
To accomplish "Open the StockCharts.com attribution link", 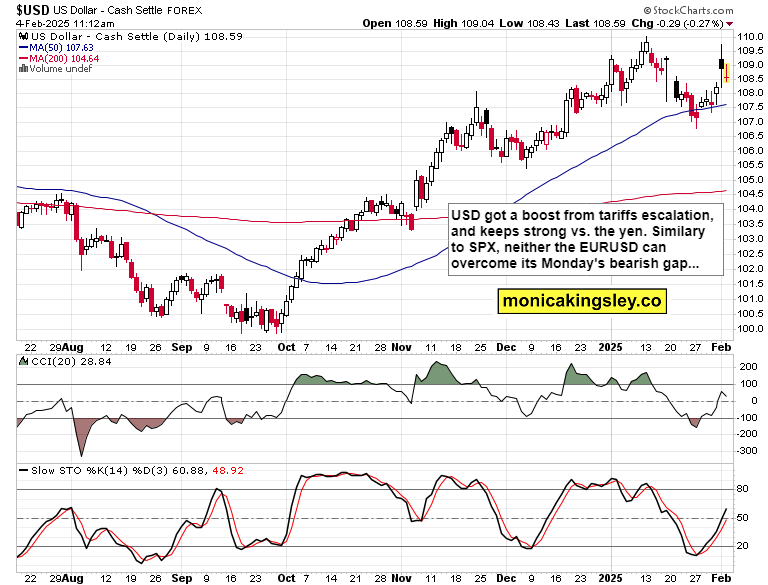I will coord(688,10).
